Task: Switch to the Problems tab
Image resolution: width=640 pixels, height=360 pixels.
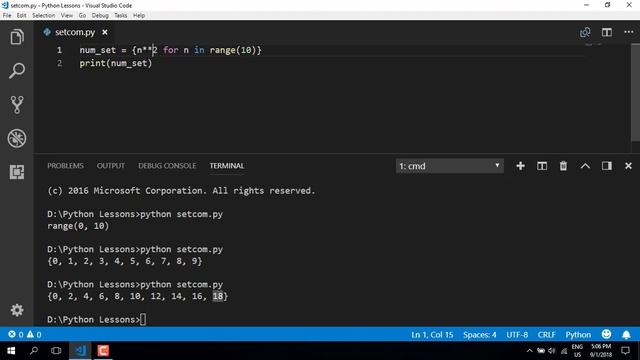Action: tap(65, 166)
